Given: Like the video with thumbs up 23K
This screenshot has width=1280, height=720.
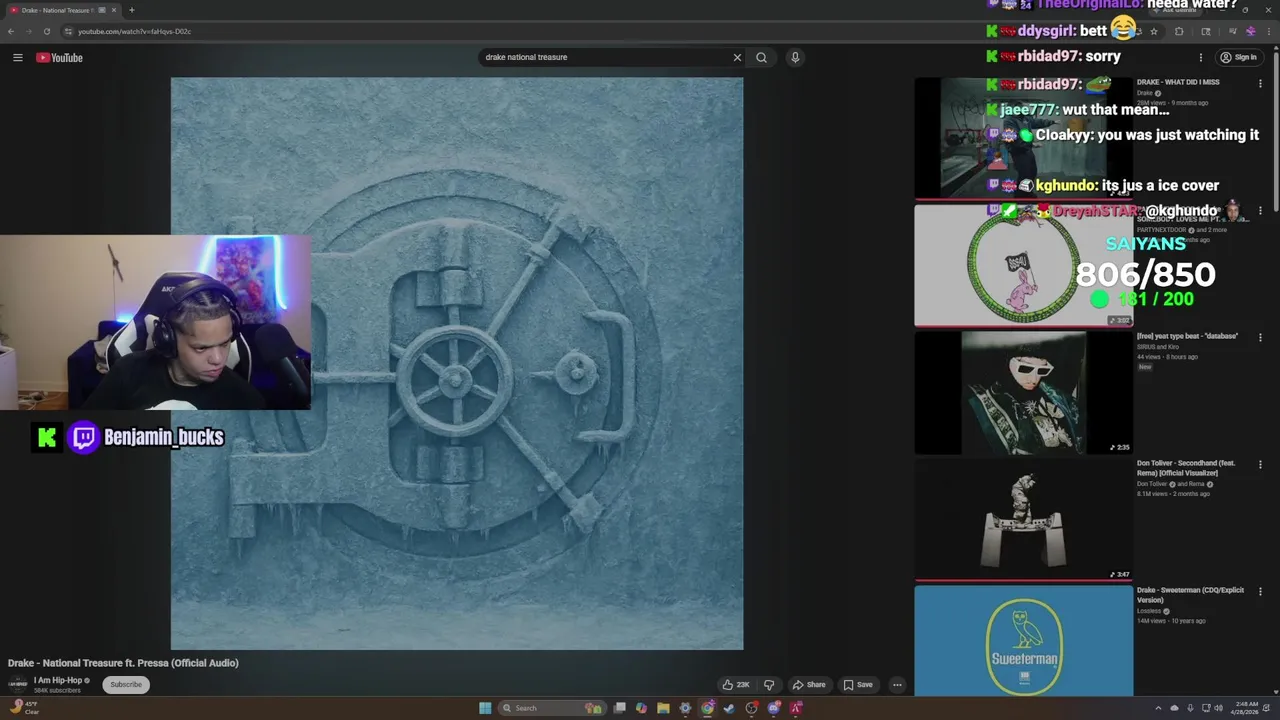Looking at the screenshot, I should click(x=736, y=685).
